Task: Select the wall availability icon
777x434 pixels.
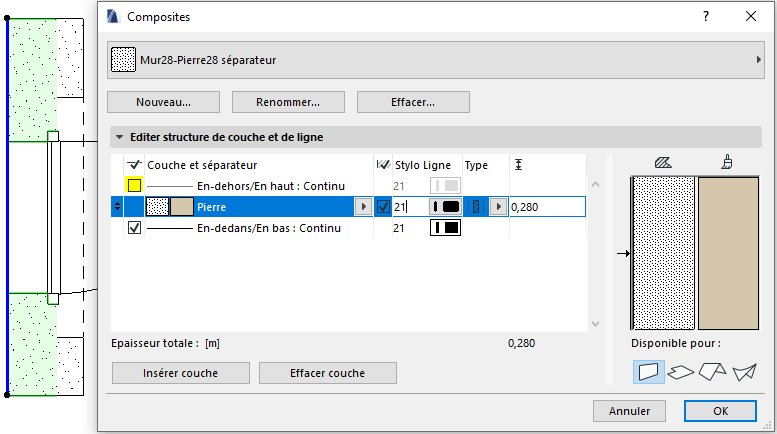Action: pyautogui.click(x=649, y=372)
